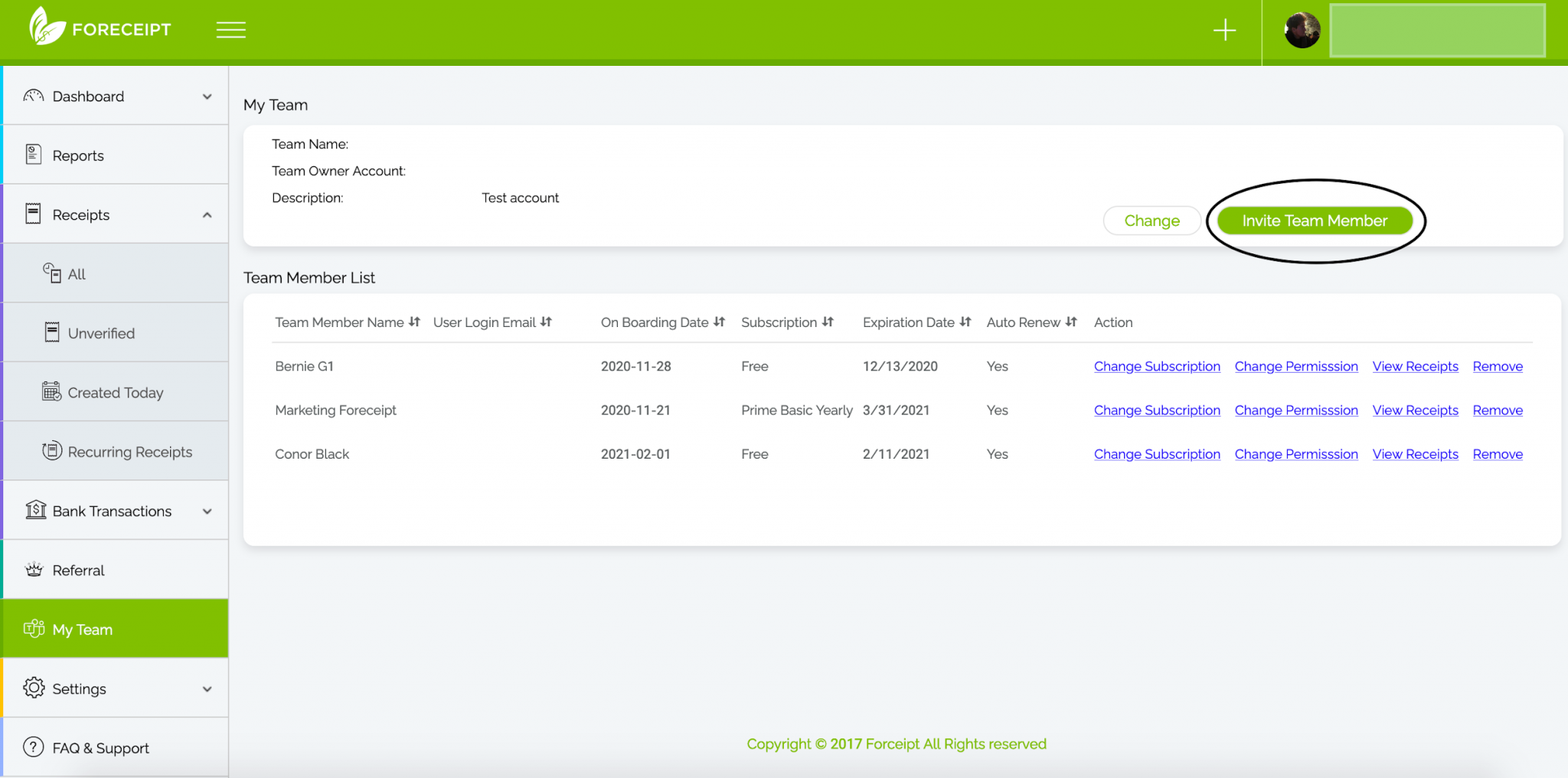Click the profile avatar in the header
1568x778 pixels.
pyautogui.click(x=1302, y=30)
